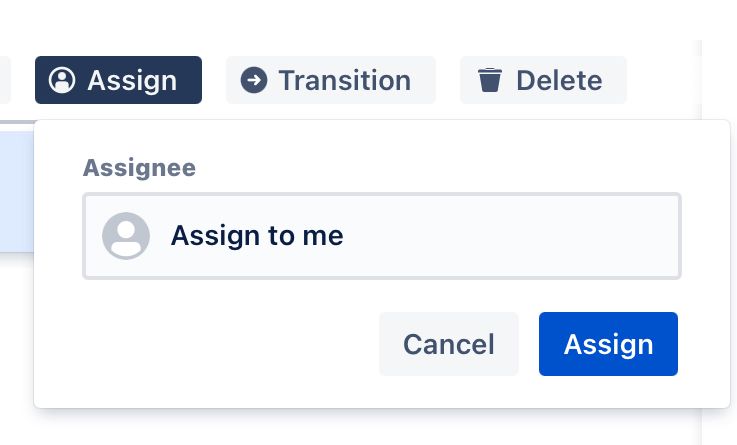
Task: Choose Delete from the action toolbar
Action: click(x=543, y=80)
